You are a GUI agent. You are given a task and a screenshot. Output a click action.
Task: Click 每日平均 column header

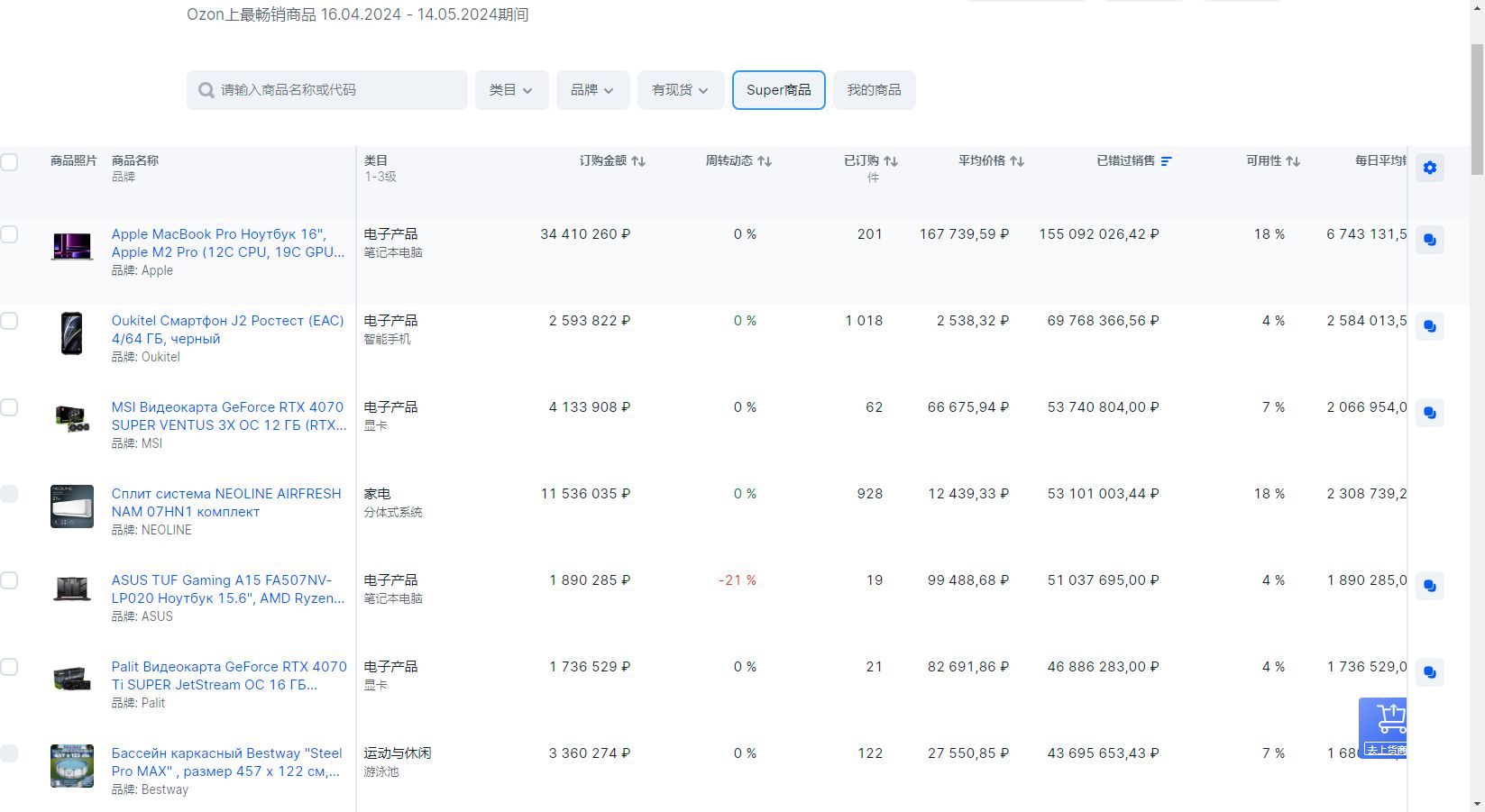click(1380, 160)
